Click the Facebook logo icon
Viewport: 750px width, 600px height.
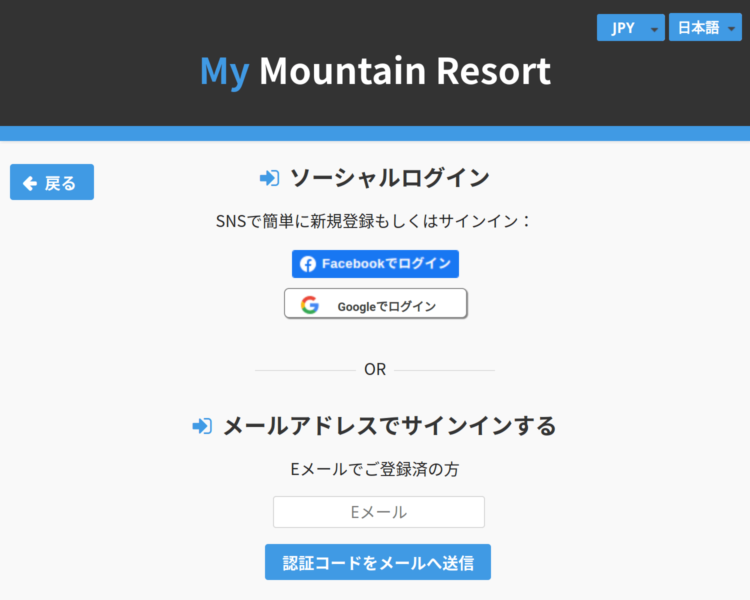[x=308, y=264]
